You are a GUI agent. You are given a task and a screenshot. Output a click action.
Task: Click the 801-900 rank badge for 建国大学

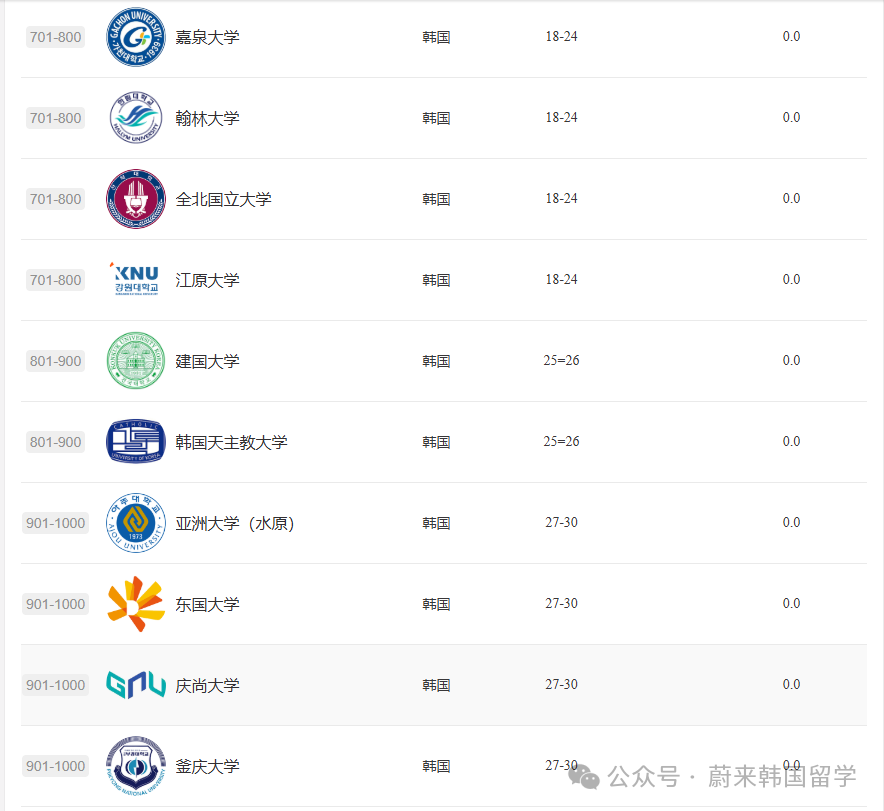(x=55, y=361)
